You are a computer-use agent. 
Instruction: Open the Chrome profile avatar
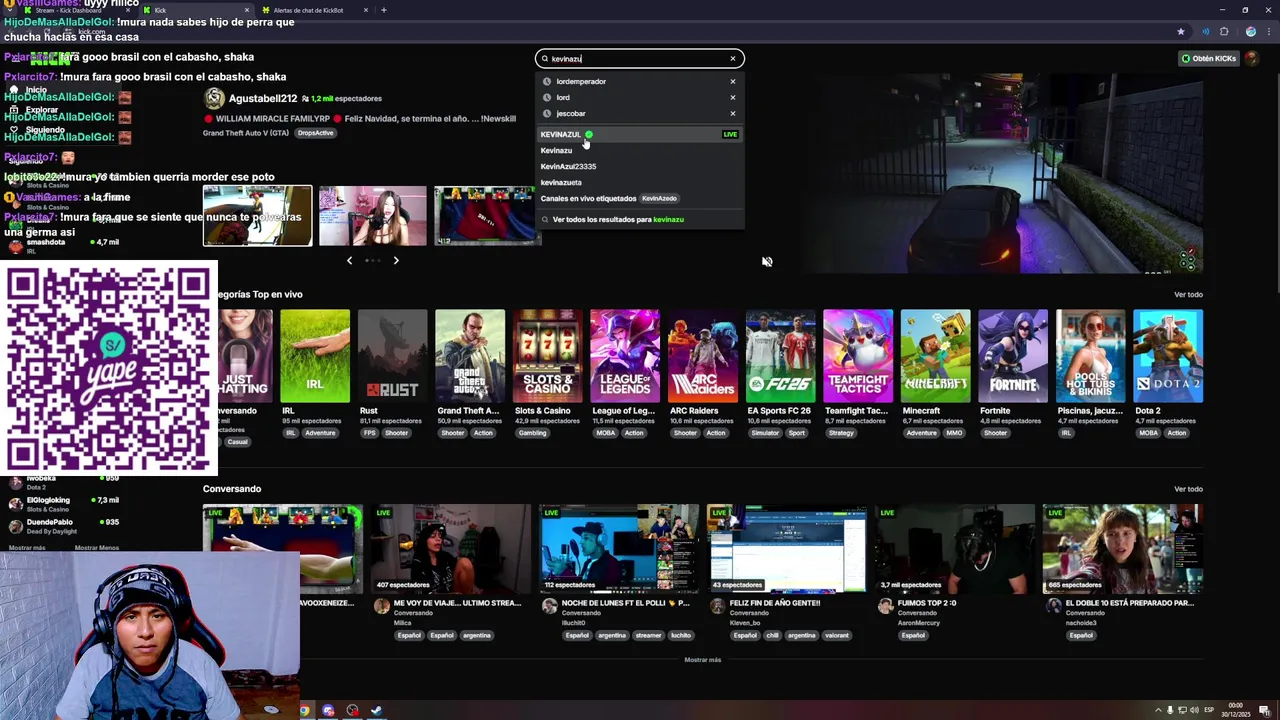coord(1250,31)
